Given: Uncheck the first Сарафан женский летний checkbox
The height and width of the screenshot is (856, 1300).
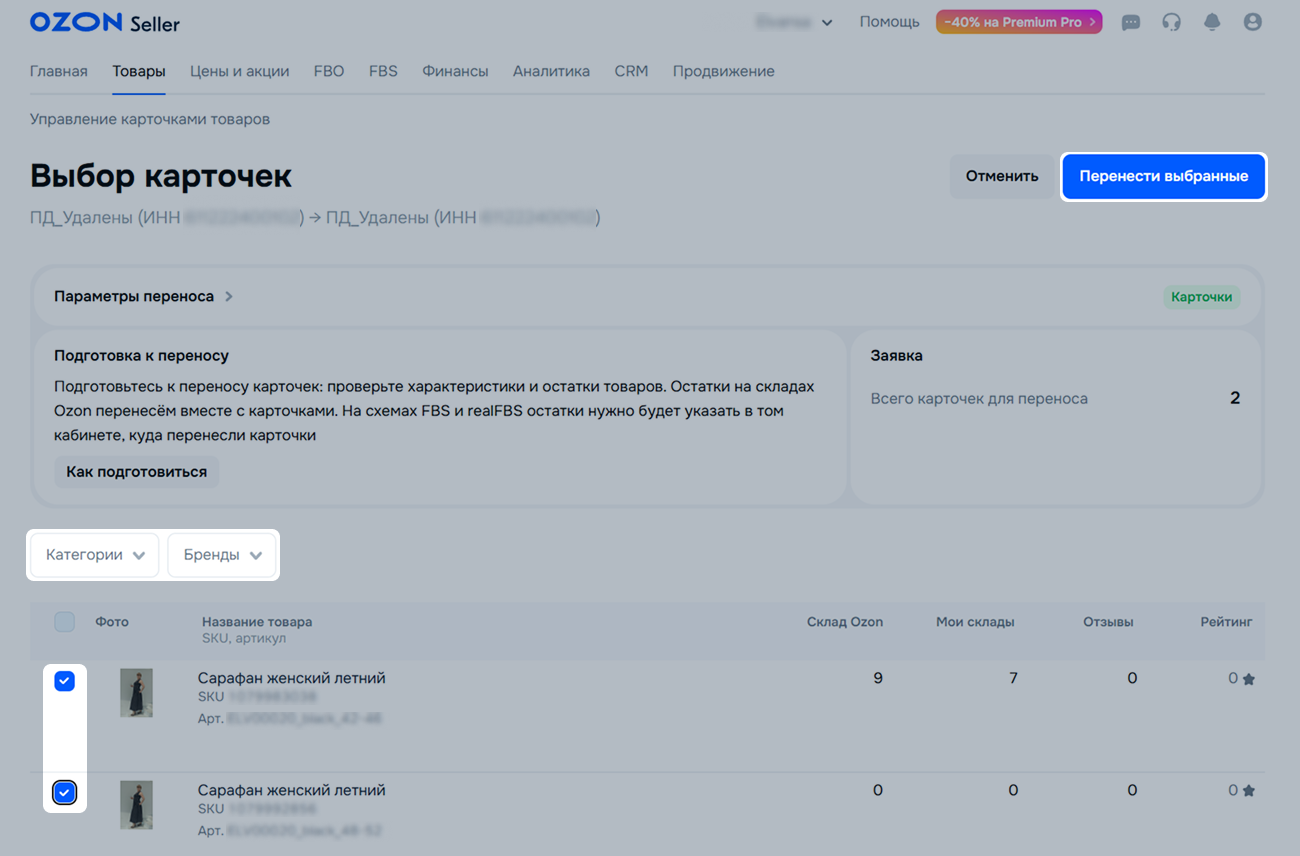Looking at the screenshot, I should tap(64, 681).
